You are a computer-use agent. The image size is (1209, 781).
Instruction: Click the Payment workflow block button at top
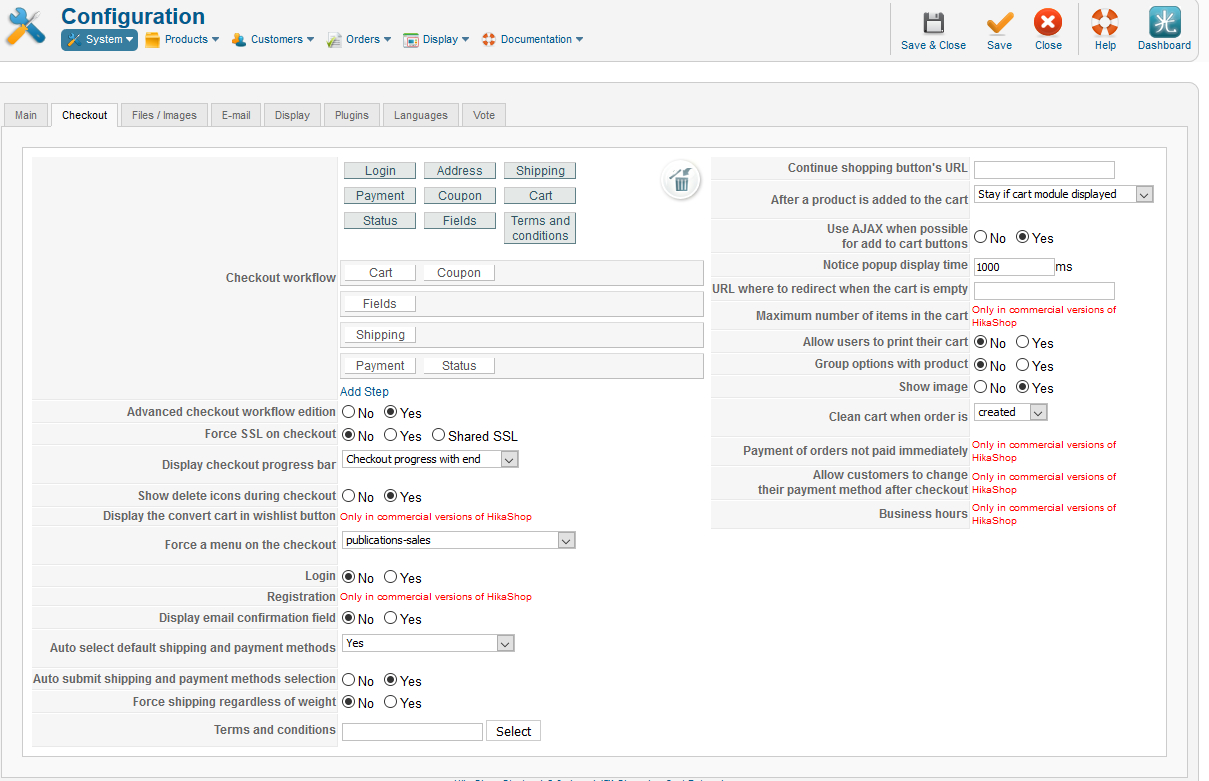(380, 196)
